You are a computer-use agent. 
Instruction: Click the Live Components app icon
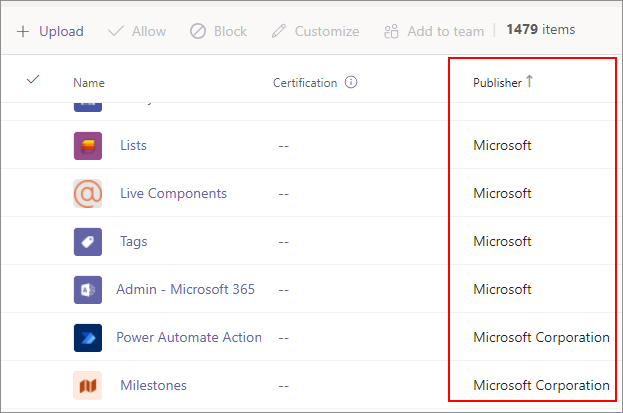pyautogui.click(x=88, y=194)
